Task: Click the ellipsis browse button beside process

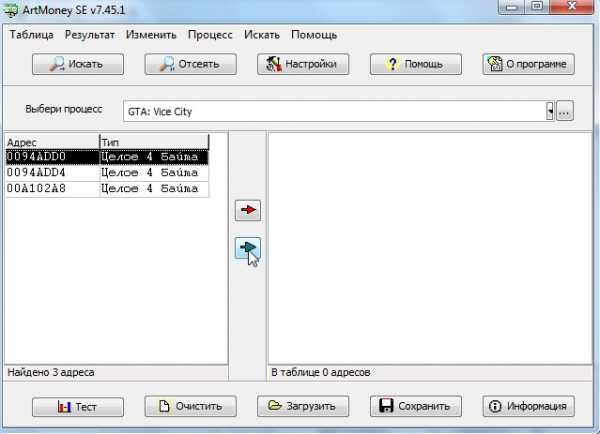Action: pyautogui.click(x=565, y=111)
